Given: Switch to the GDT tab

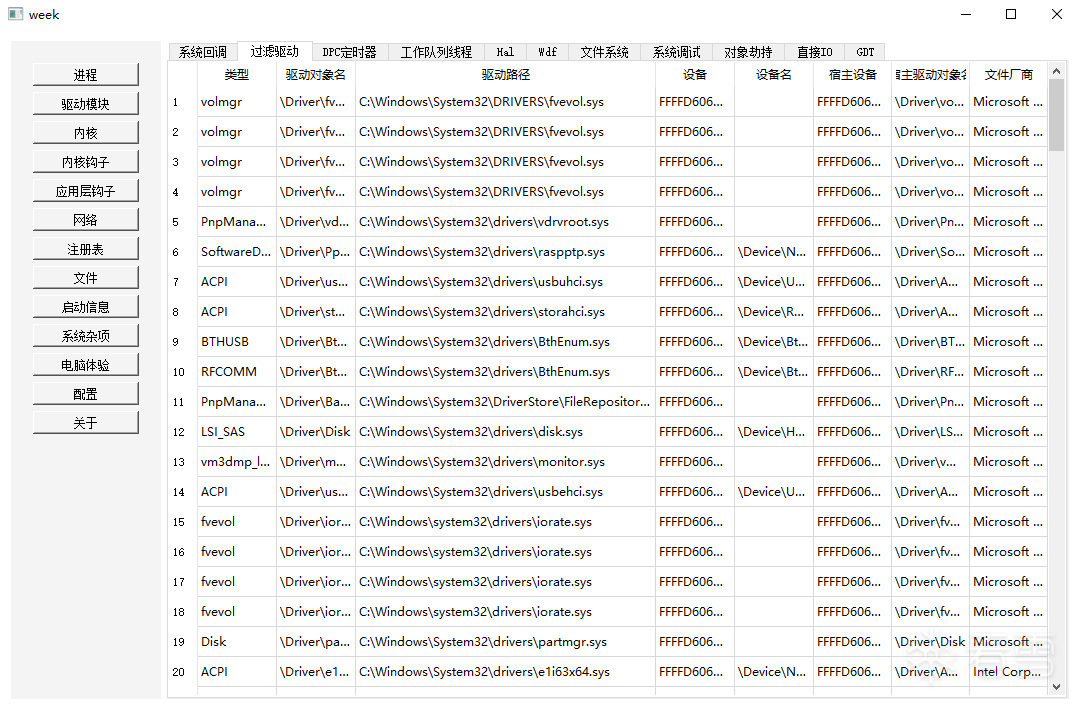Looking at the screenshot, I should pos(865,52).
